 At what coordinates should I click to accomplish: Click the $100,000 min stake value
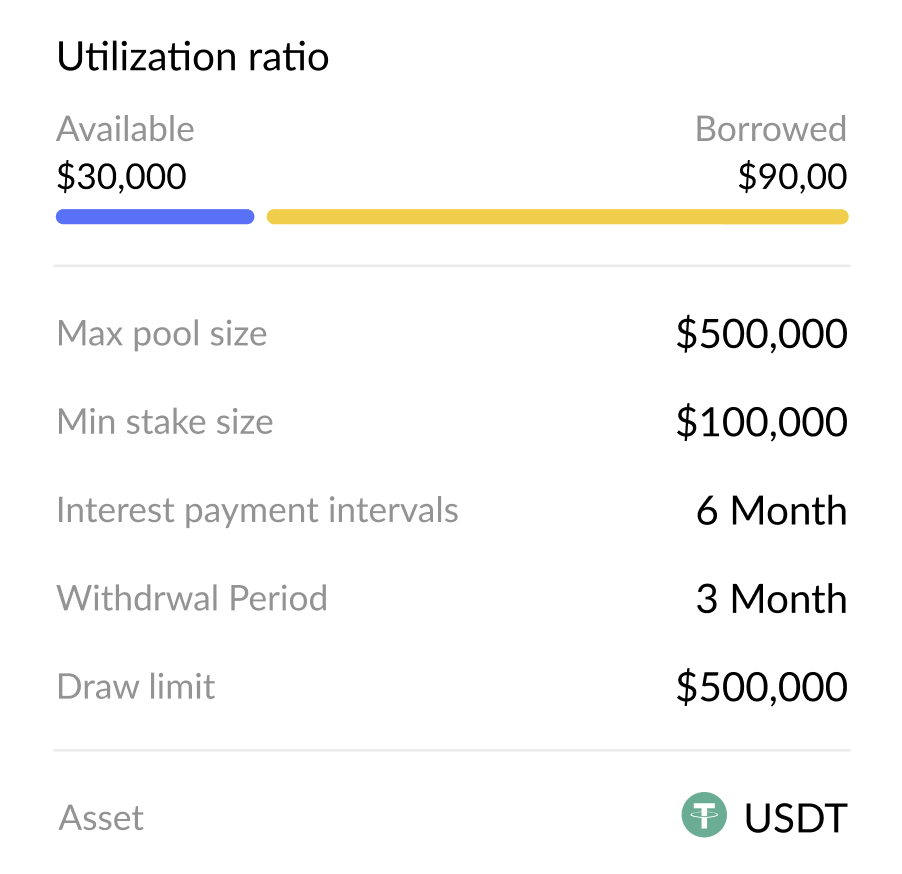click(761, 422)
